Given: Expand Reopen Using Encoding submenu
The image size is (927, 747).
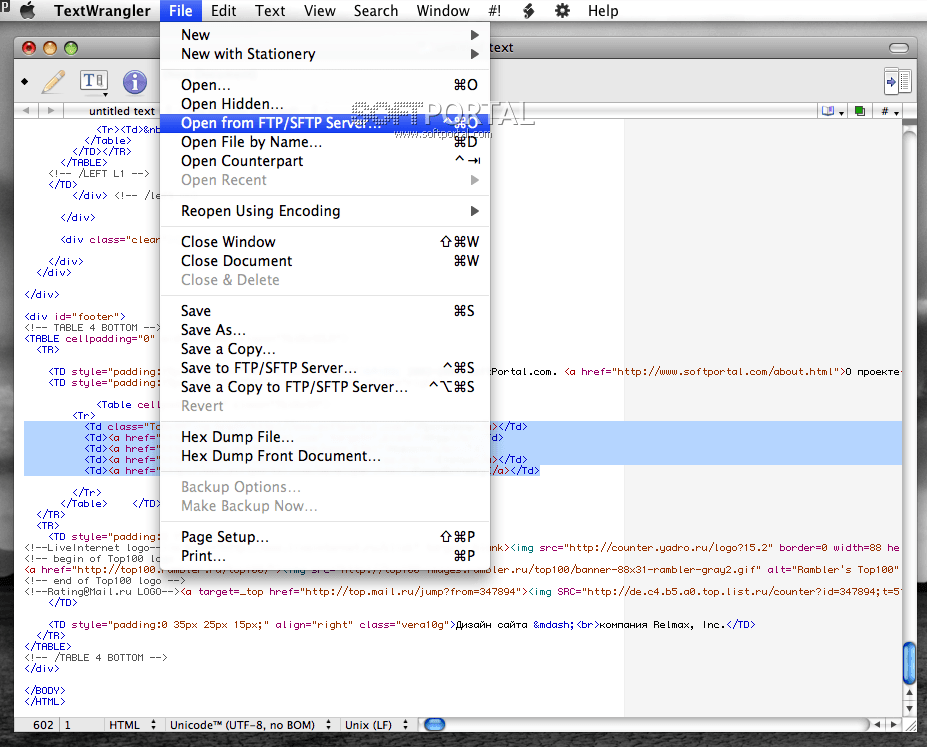Looking at the screenshot, I should pos(325,211).
